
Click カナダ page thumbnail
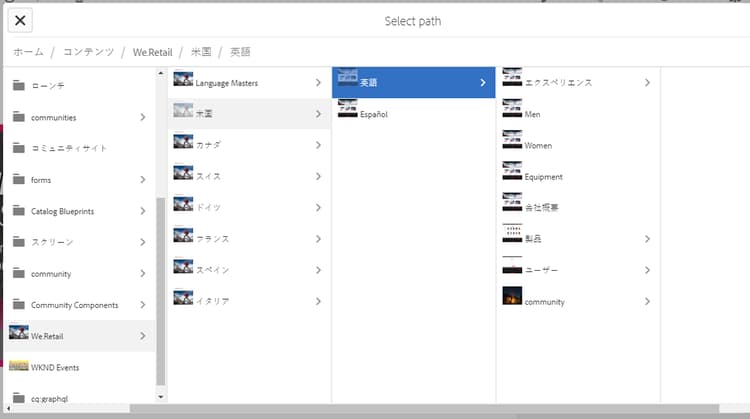point(183,141)
